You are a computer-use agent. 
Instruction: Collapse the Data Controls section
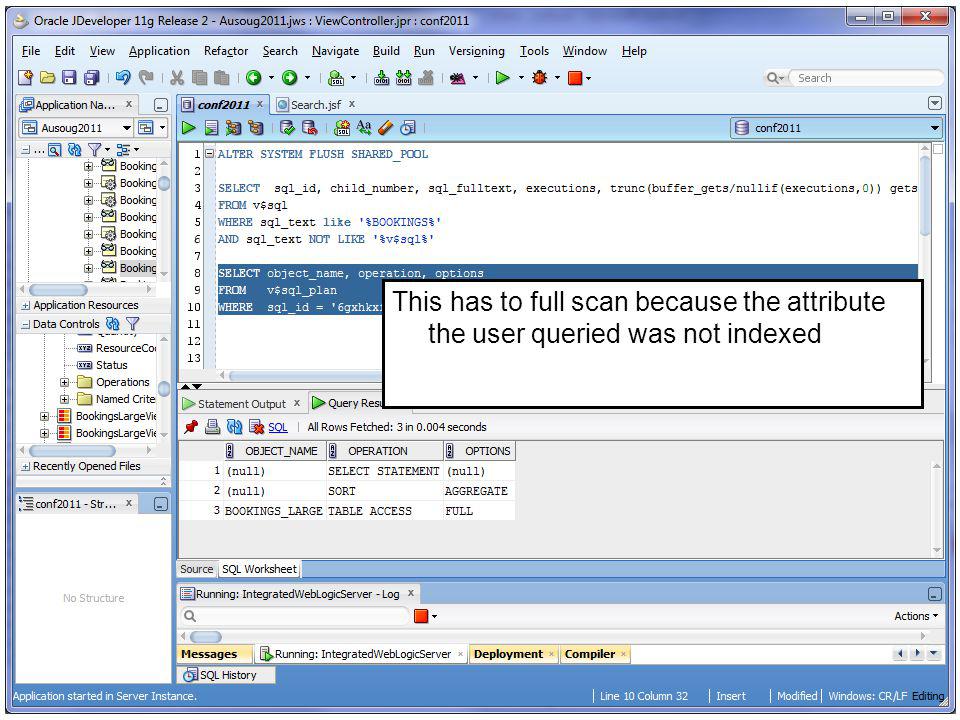click(26, 324)
